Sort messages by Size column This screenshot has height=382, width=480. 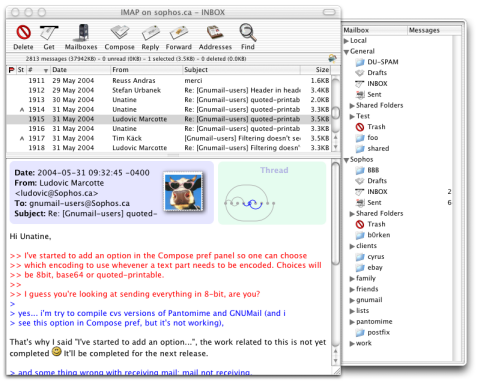[x=315, y=70]
